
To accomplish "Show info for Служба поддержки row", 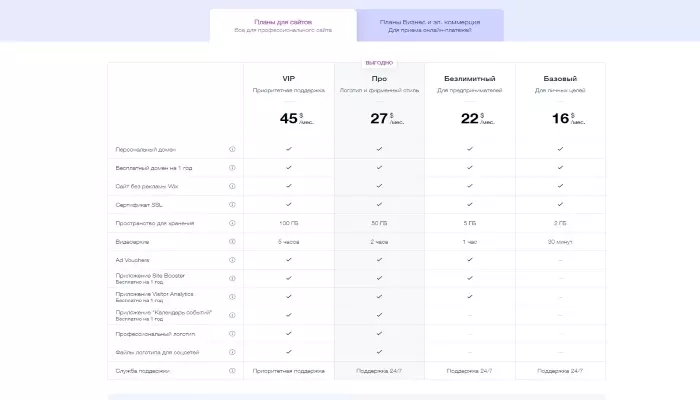I will point(232,371).
